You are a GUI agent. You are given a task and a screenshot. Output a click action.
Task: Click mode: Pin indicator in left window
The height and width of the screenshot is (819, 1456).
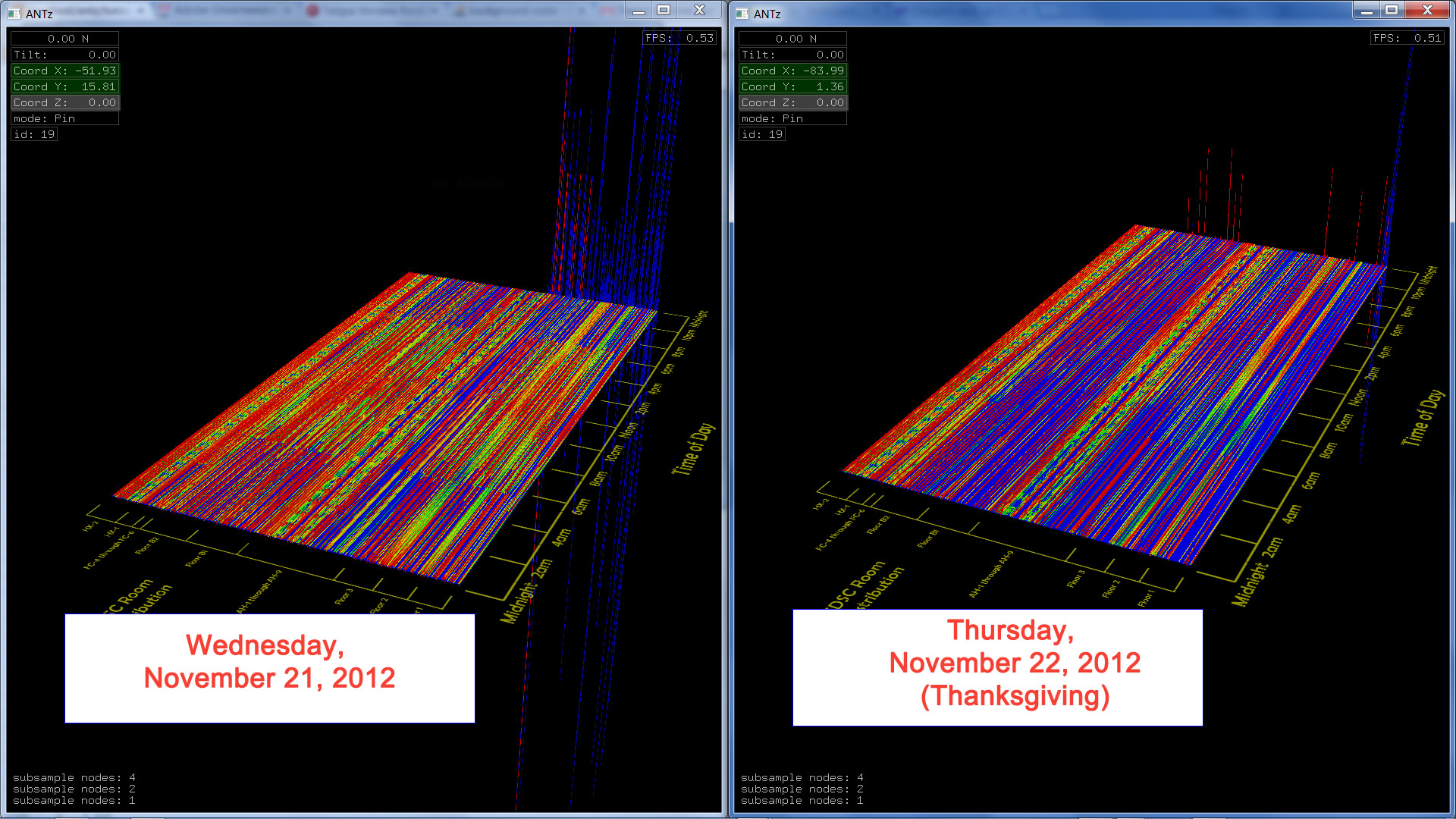64,118
